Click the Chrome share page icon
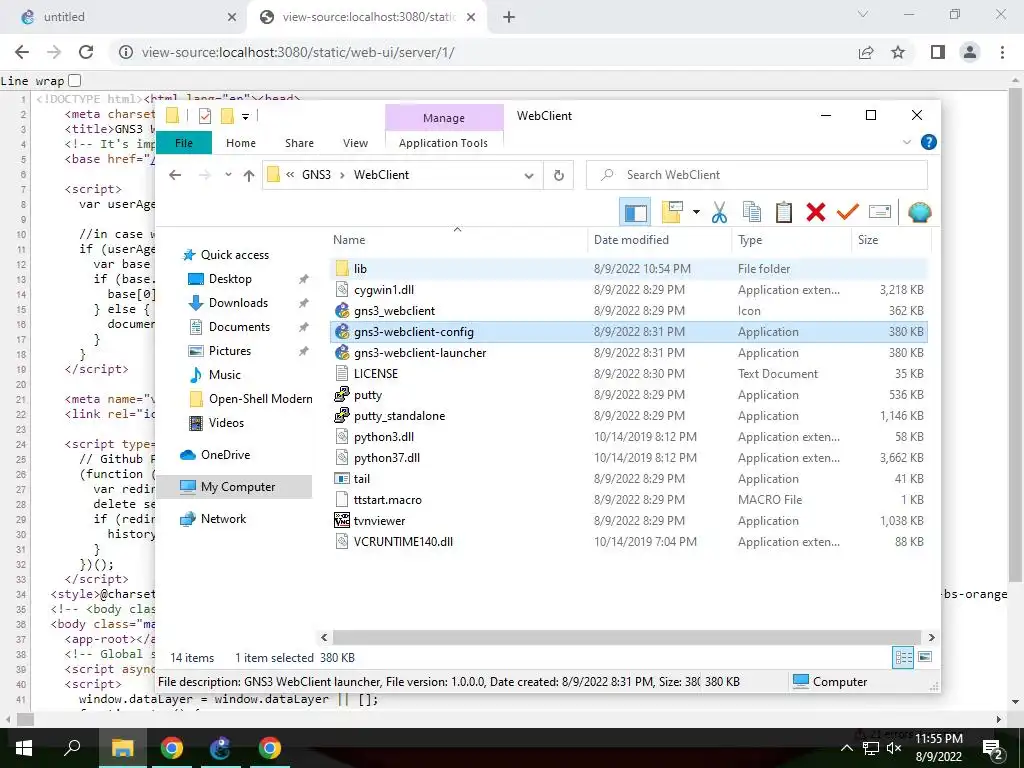 pyautogui.click(x=866, y=52)
